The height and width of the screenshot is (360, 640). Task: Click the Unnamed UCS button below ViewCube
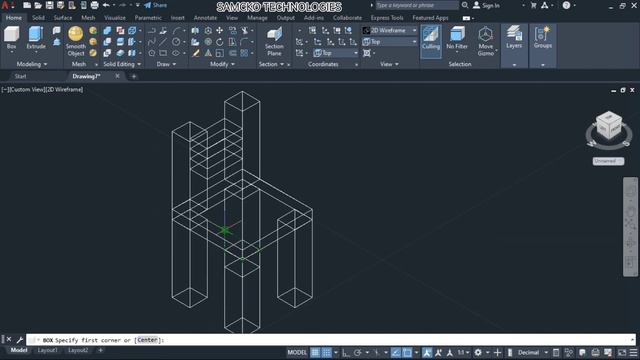(x=608, y=161)
